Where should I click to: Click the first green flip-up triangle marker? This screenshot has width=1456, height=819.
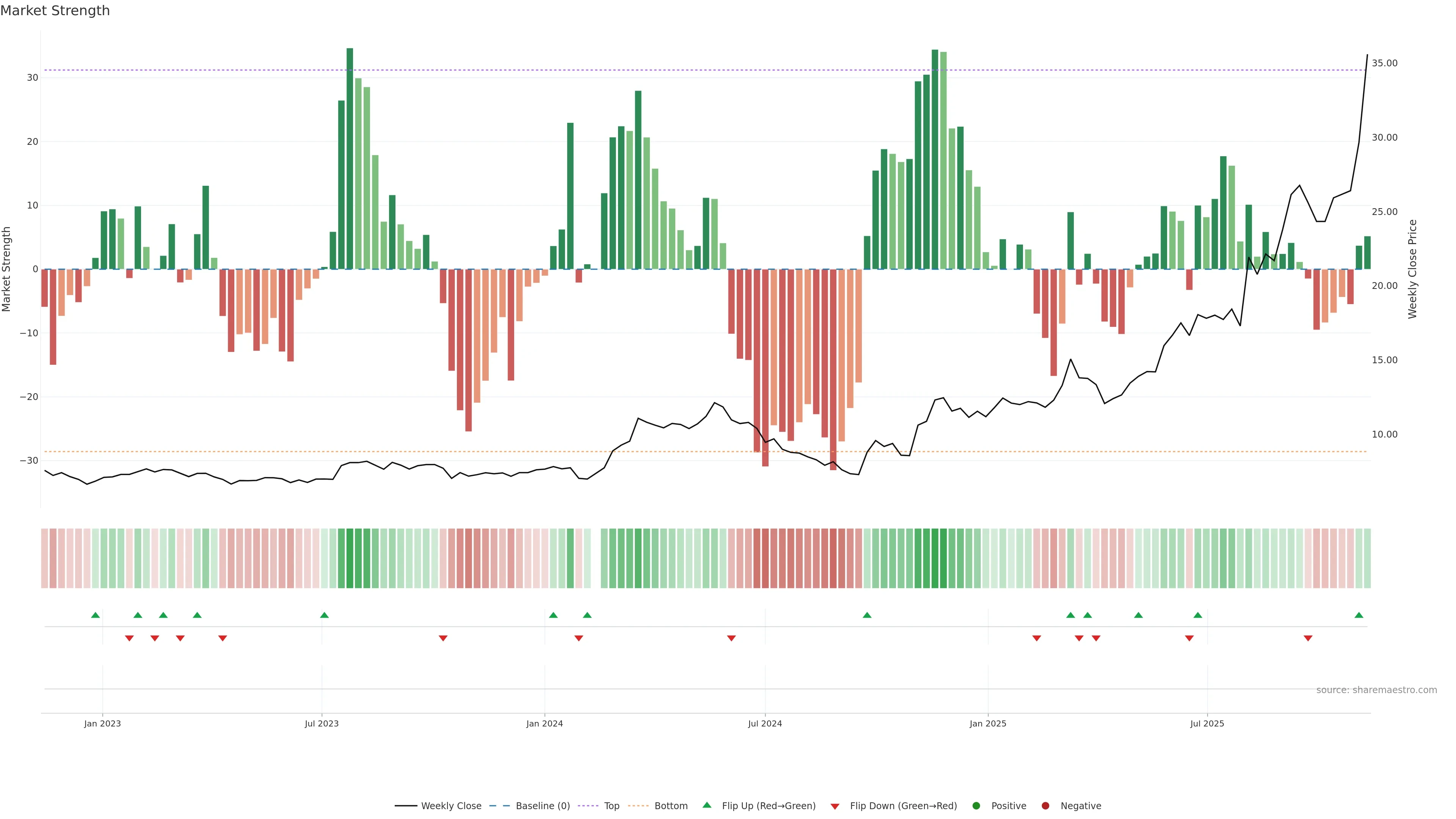[96, 615]
